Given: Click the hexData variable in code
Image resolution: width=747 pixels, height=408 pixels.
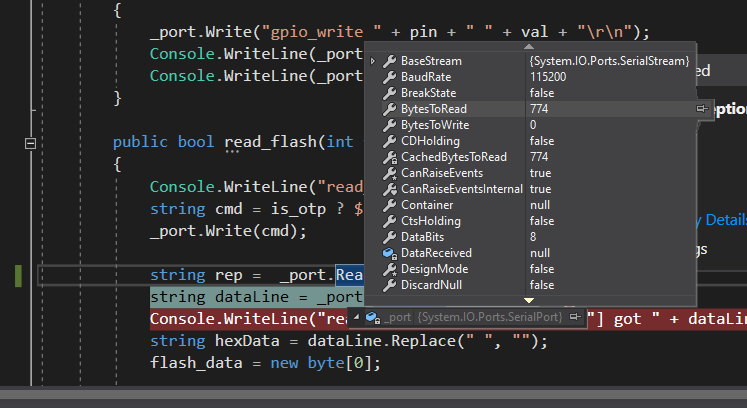Looking at the screenshot, I should [x=247, y=341].
